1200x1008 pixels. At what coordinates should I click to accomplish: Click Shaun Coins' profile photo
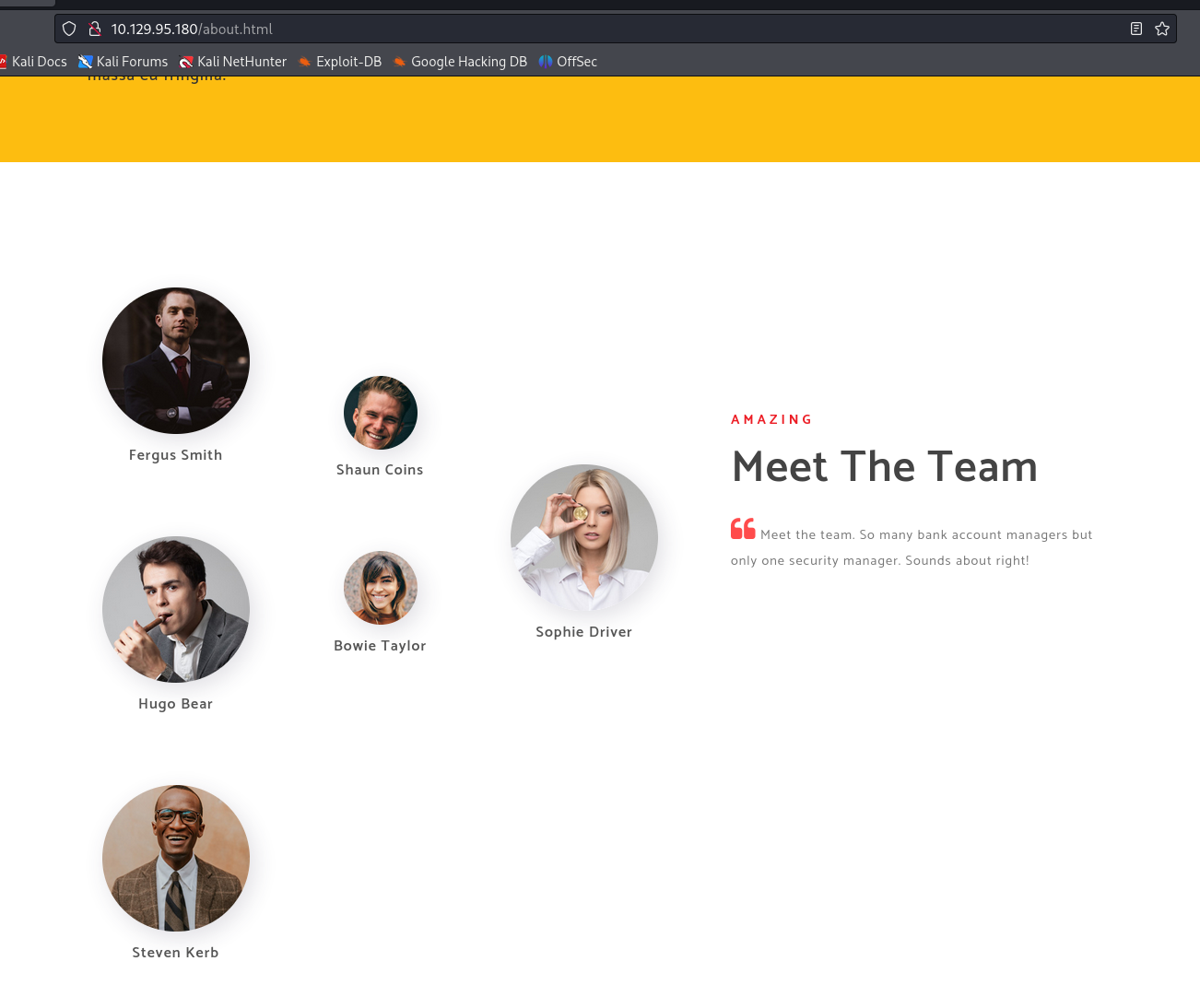[x=381, y=413]
